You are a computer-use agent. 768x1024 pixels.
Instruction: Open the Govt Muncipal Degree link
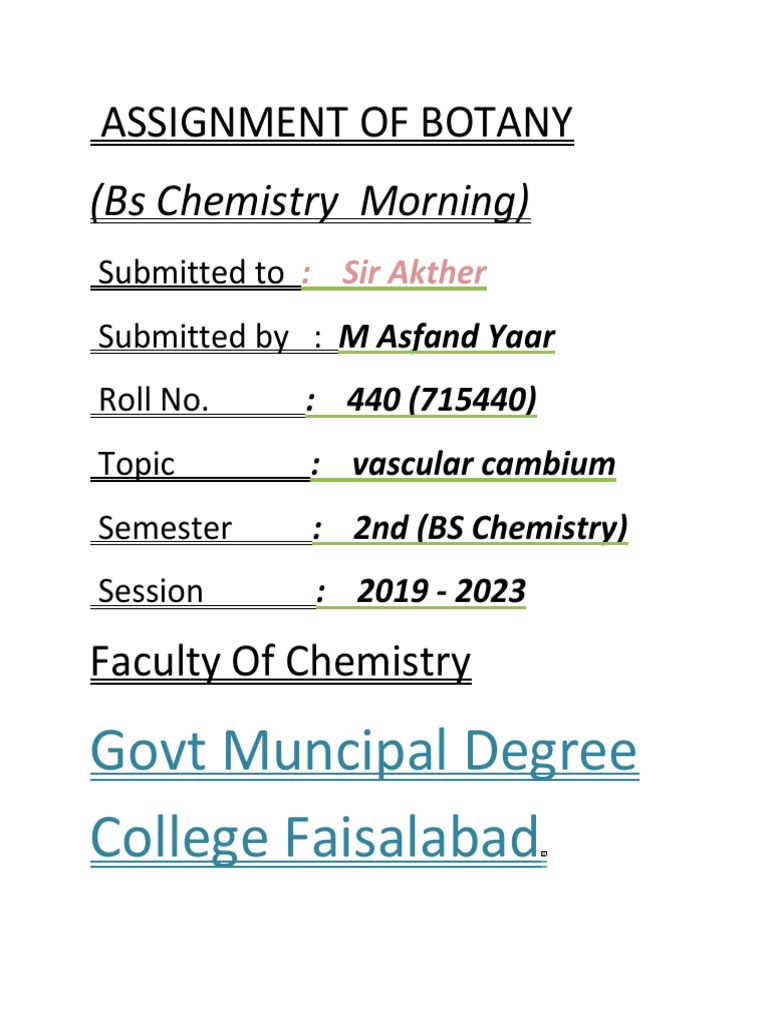point(363,752)
